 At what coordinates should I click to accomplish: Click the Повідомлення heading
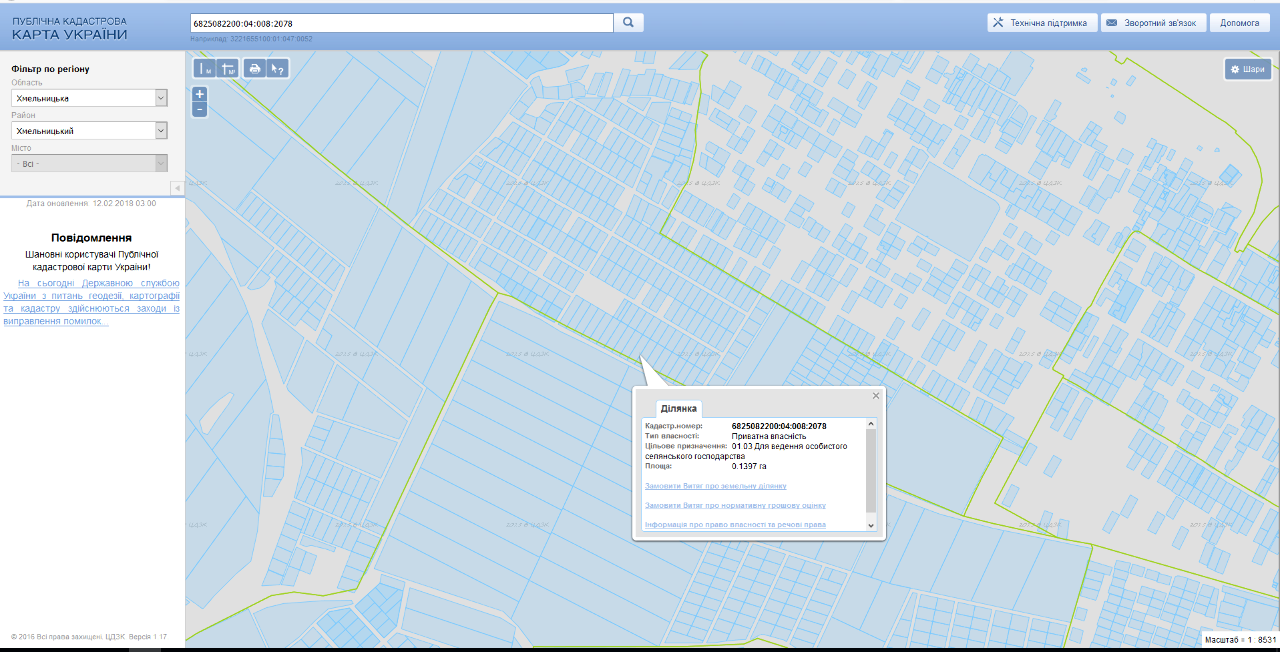coord(92,238)
